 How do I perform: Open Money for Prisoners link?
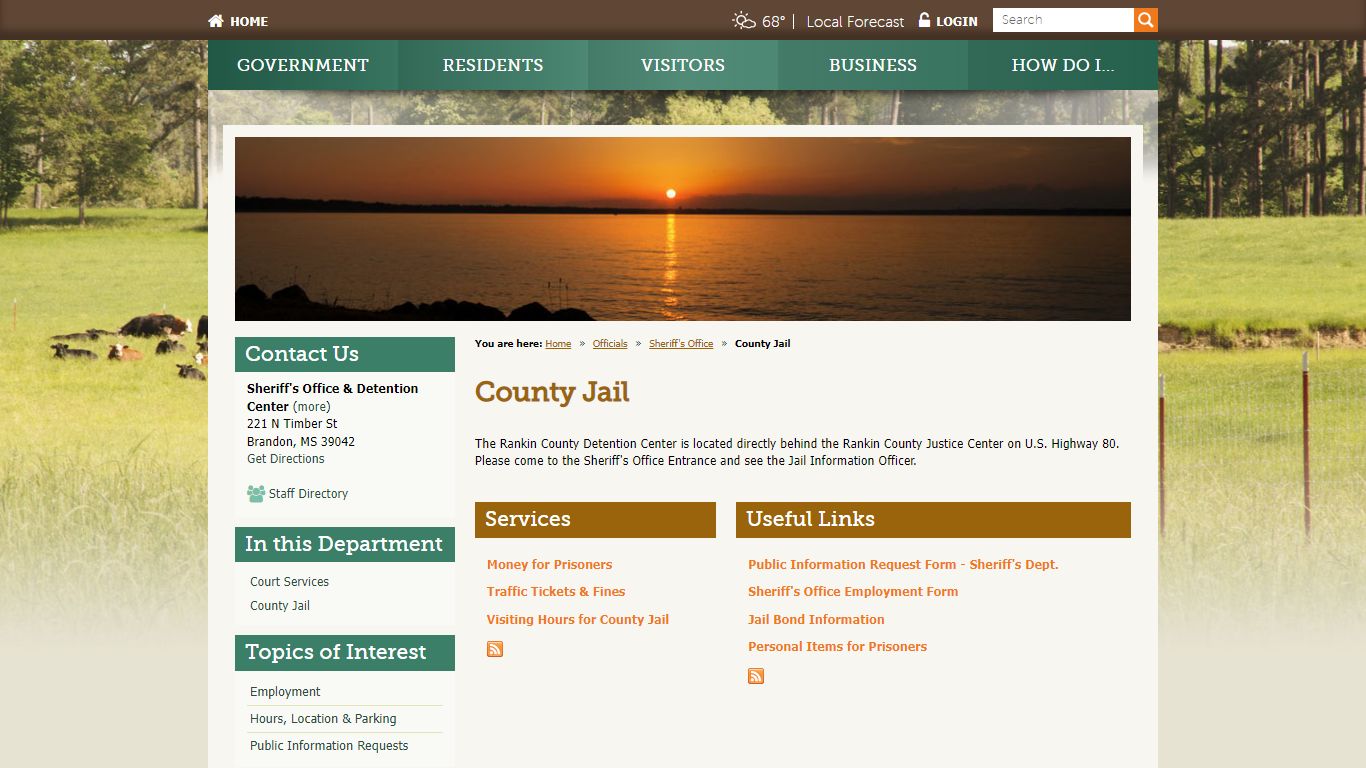[x=549, y=564]
